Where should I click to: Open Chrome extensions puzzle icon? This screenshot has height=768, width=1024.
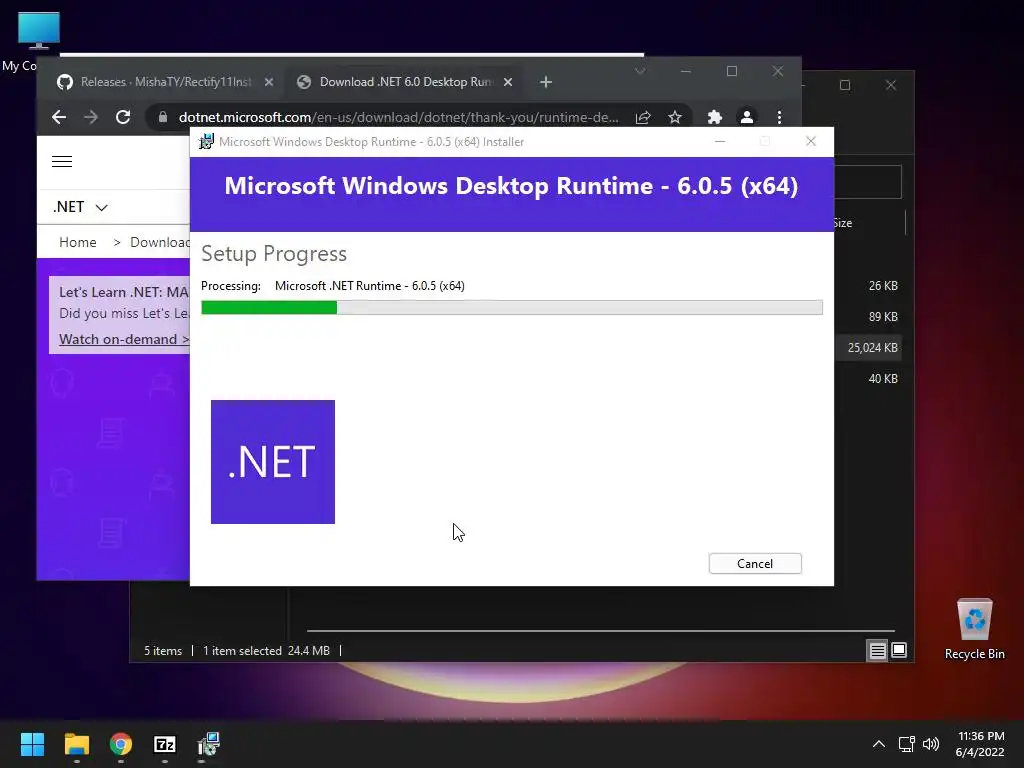click(714, 117)
